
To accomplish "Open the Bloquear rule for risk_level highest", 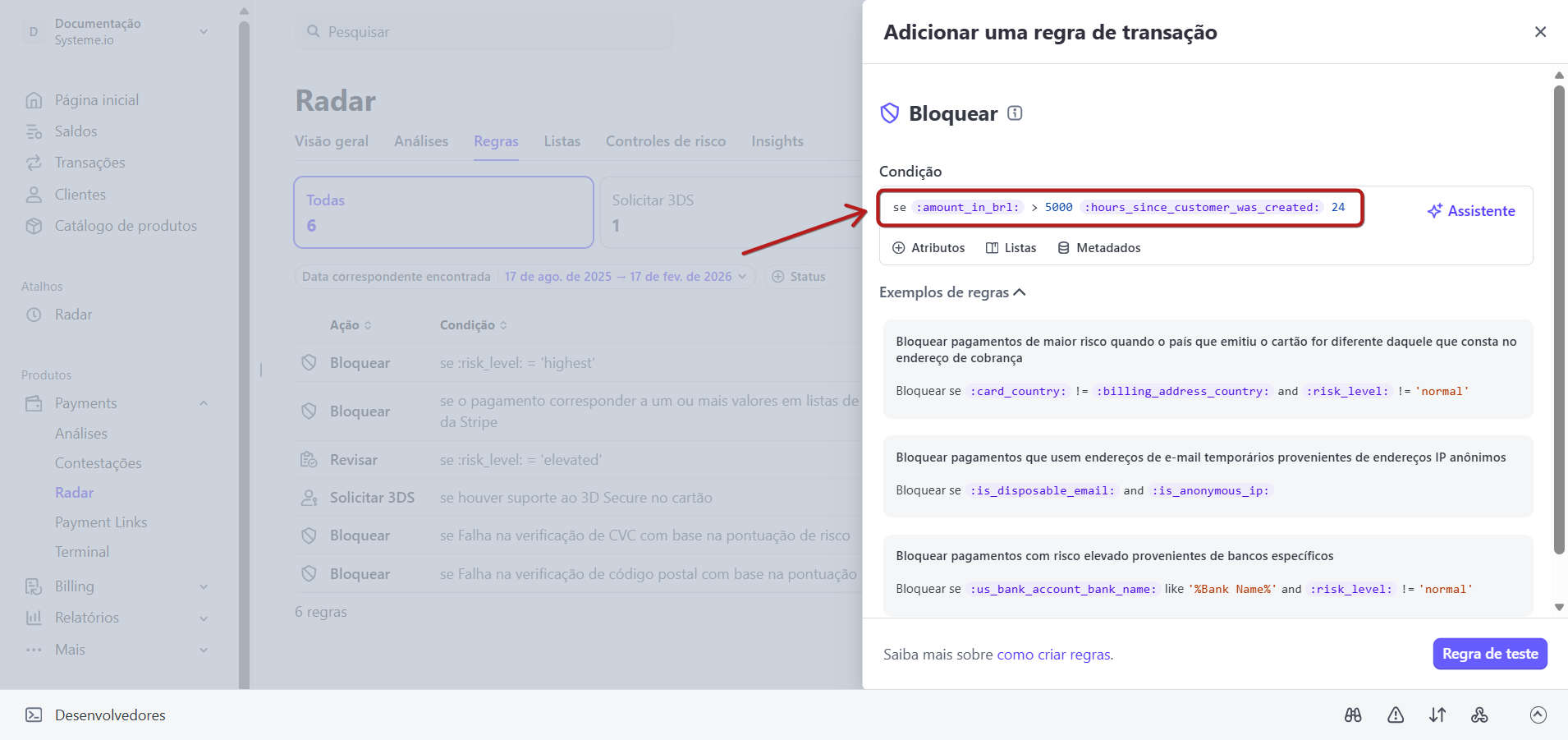I will click(579, 363).
